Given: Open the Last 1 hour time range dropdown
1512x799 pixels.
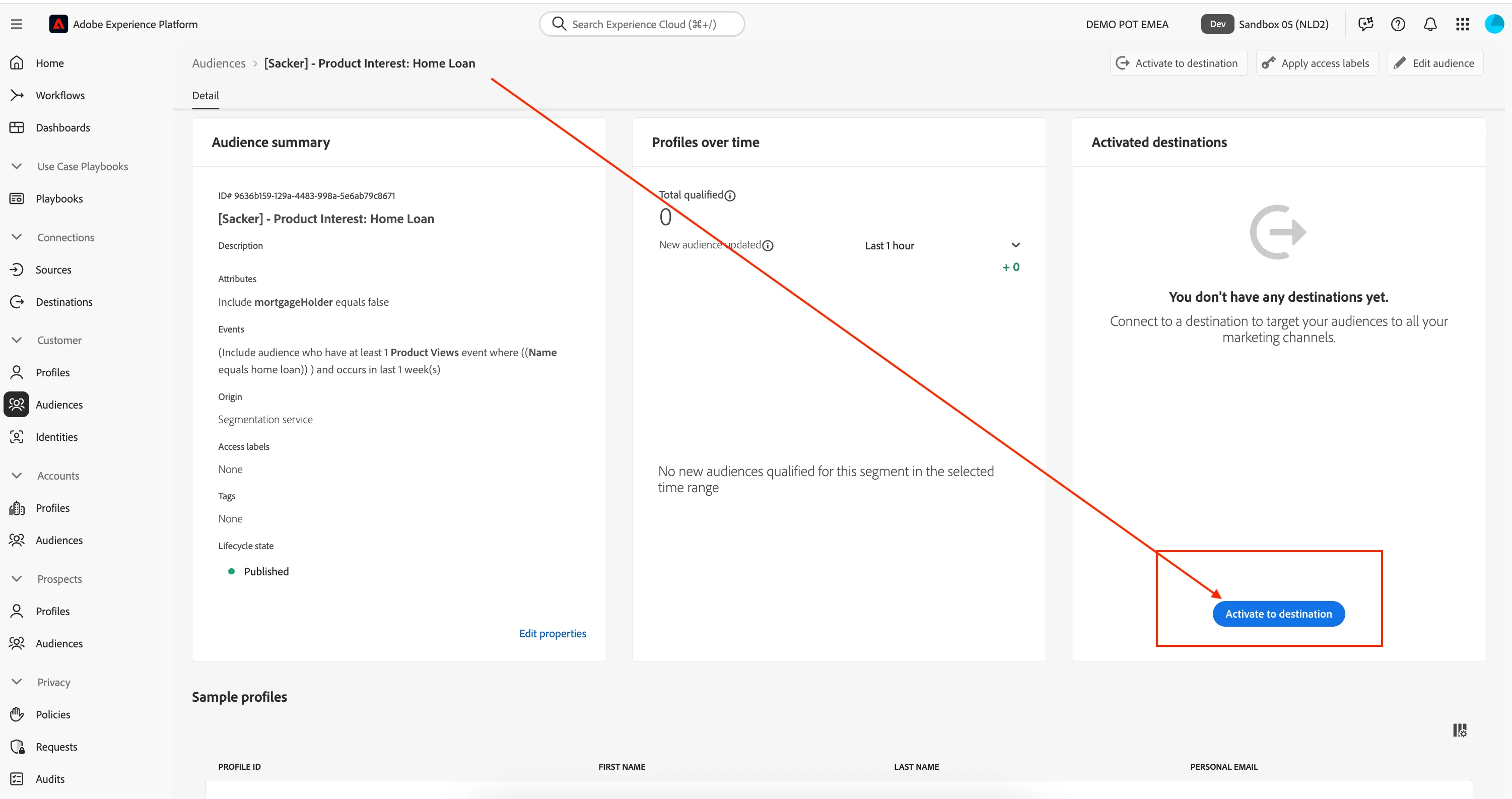Looking at the screenshot, I should point(942,245).
